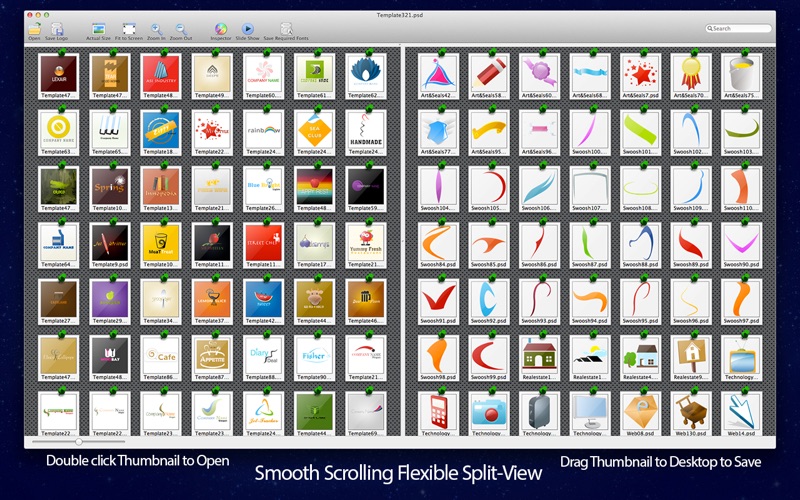Click into the Search field
The width and height of the screenshot is (800, 500).
tap(738, 29)
